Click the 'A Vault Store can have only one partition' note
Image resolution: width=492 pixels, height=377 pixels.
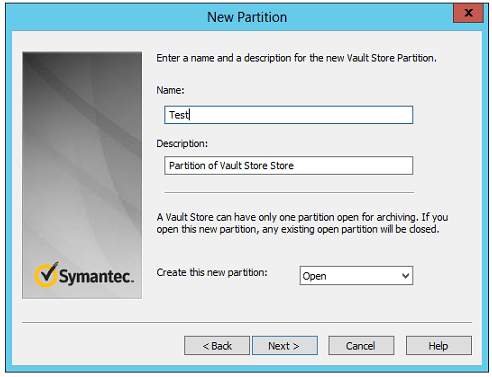302,223
